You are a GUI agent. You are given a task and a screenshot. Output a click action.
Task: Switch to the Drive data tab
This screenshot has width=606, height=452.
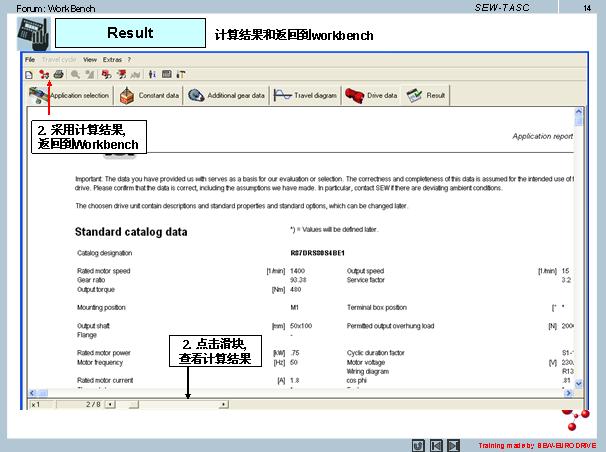[371, 95]
